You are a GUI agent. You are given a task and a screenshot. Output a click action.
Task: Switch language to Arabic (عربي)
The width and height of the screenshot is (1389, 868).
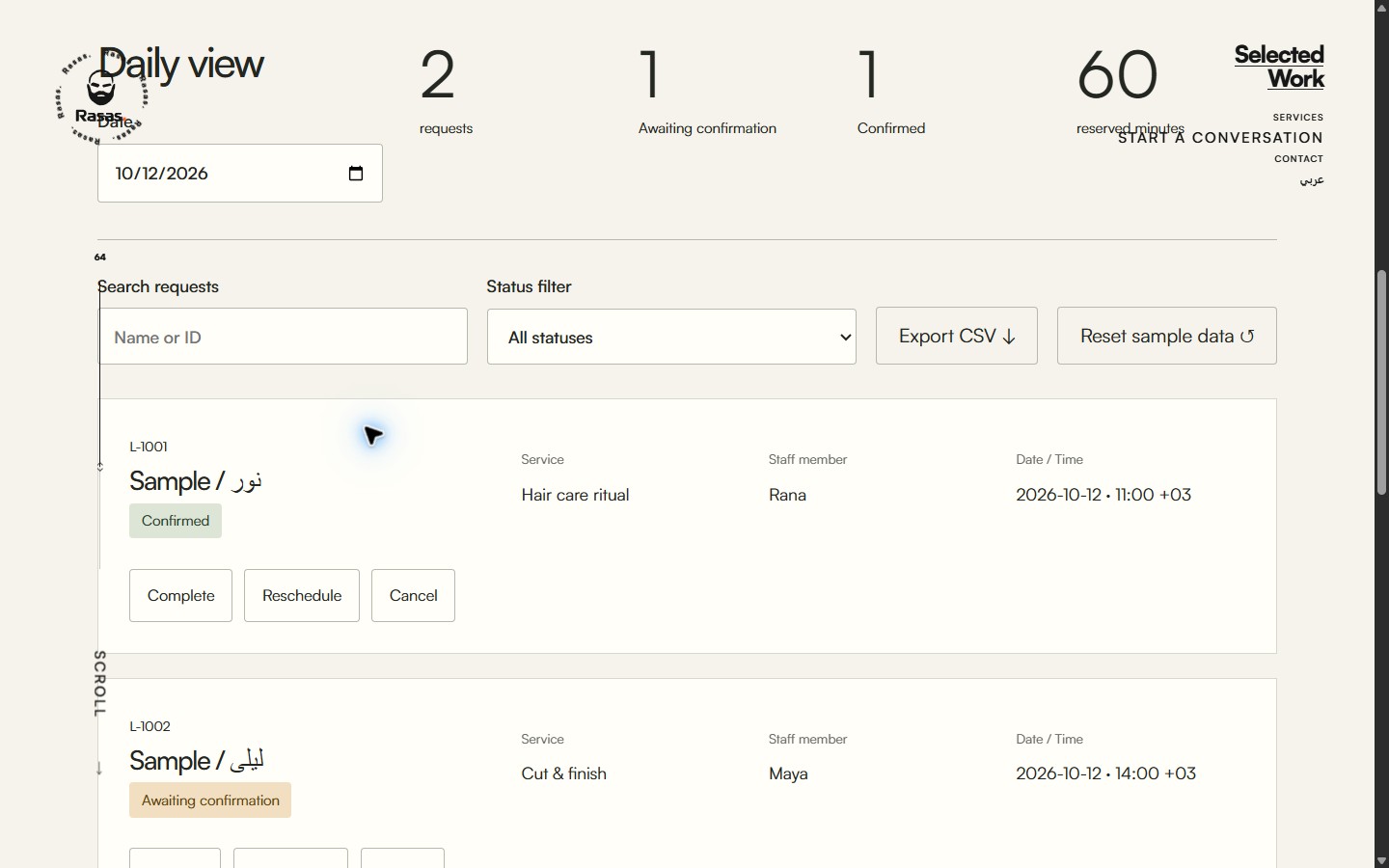pyautogui.click(x=1312, y=180)
